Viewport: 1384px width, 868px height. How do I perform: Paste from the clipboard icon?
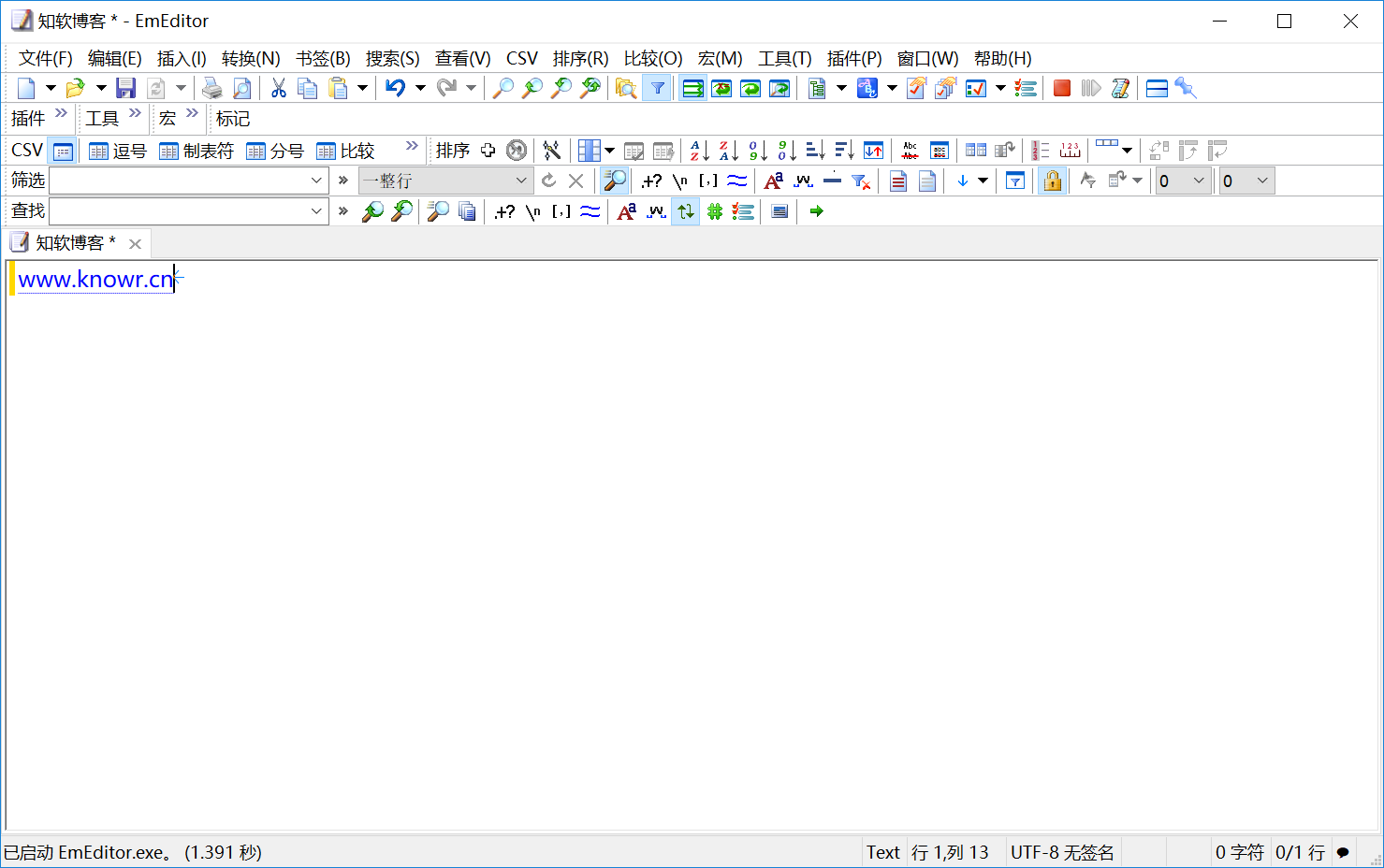pos(338,88)
